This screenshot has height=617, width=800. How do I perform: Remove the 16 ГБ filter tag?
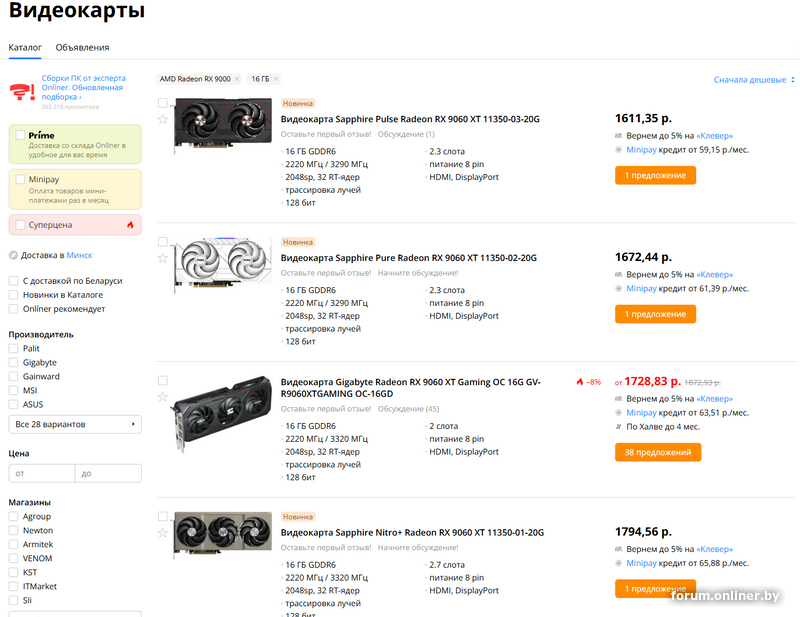[x=276, y=79]
